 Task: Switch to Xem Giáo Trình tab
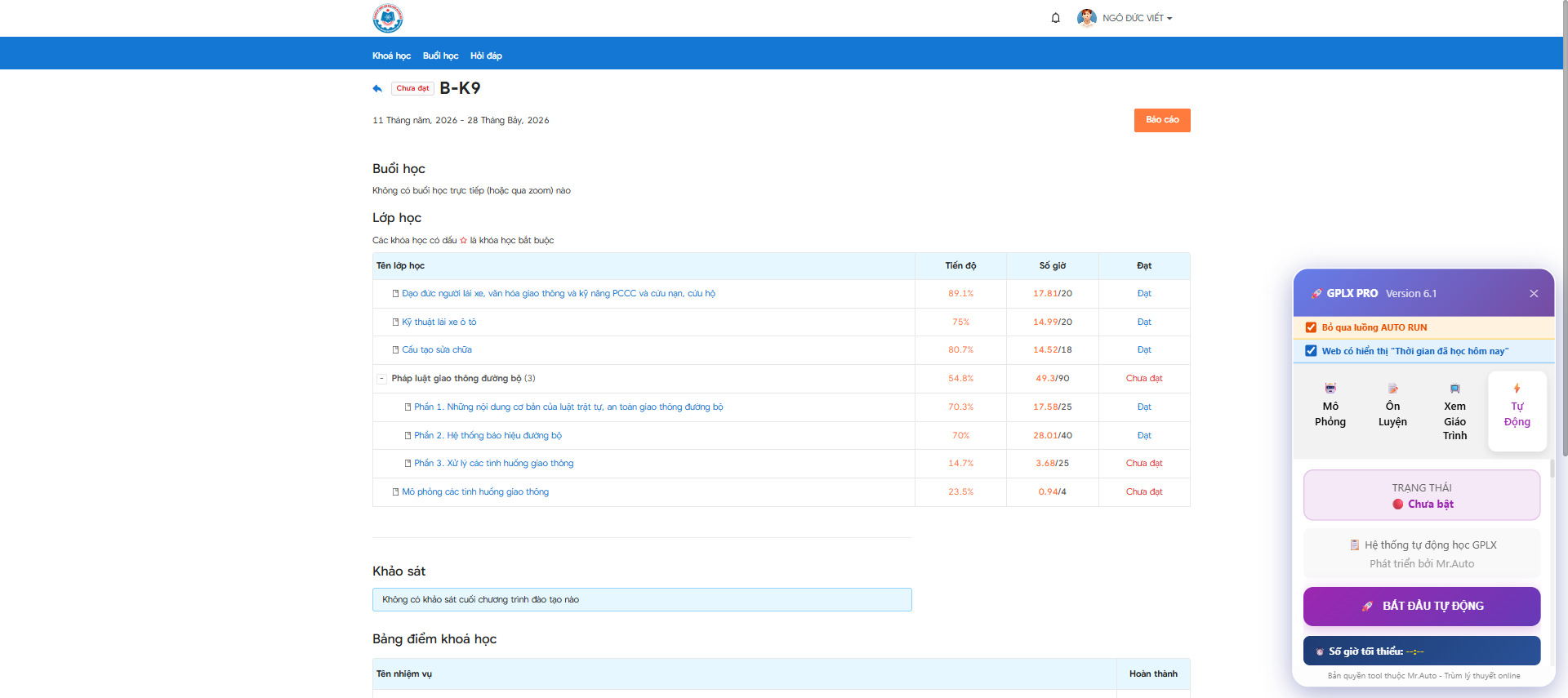[x=1454, y=411]
